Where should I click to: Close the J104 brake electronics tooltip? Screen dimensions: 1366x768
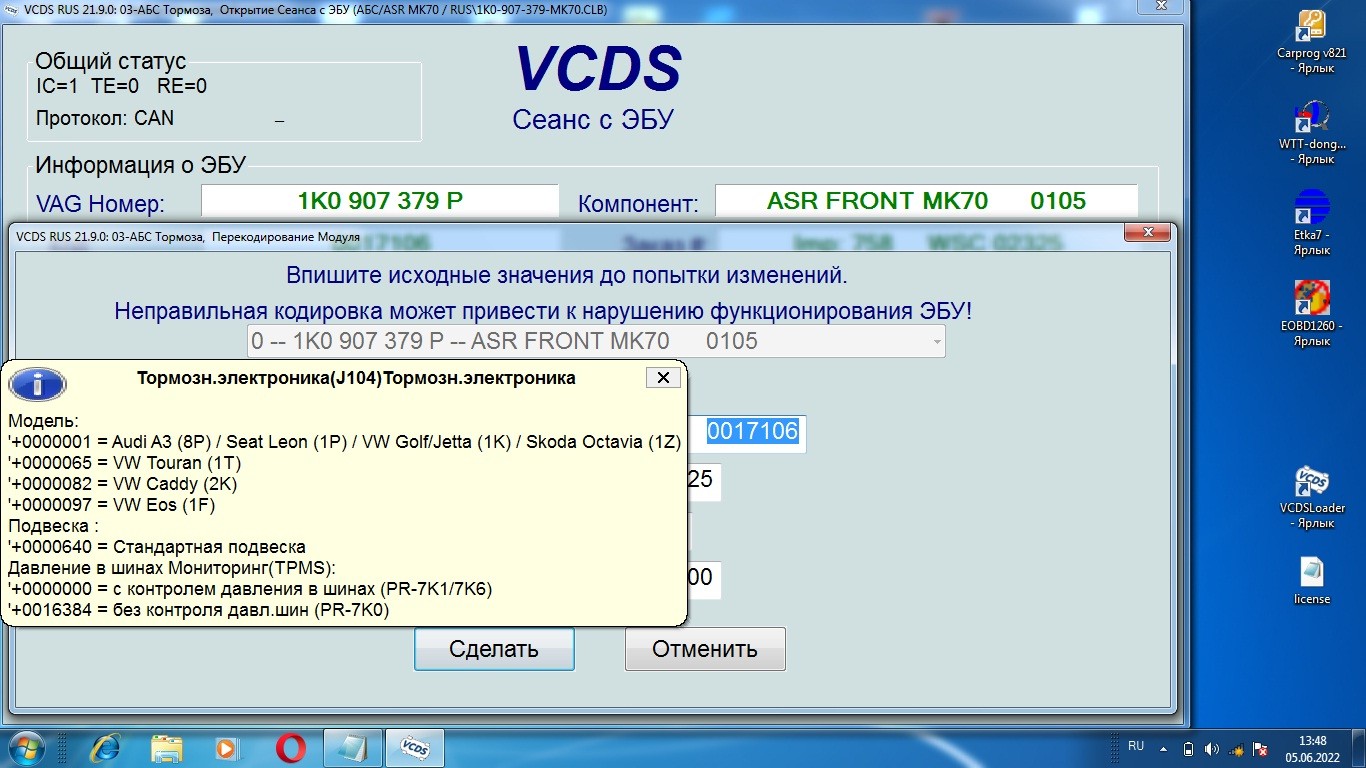pyautogui.click(x=664, y=378)
